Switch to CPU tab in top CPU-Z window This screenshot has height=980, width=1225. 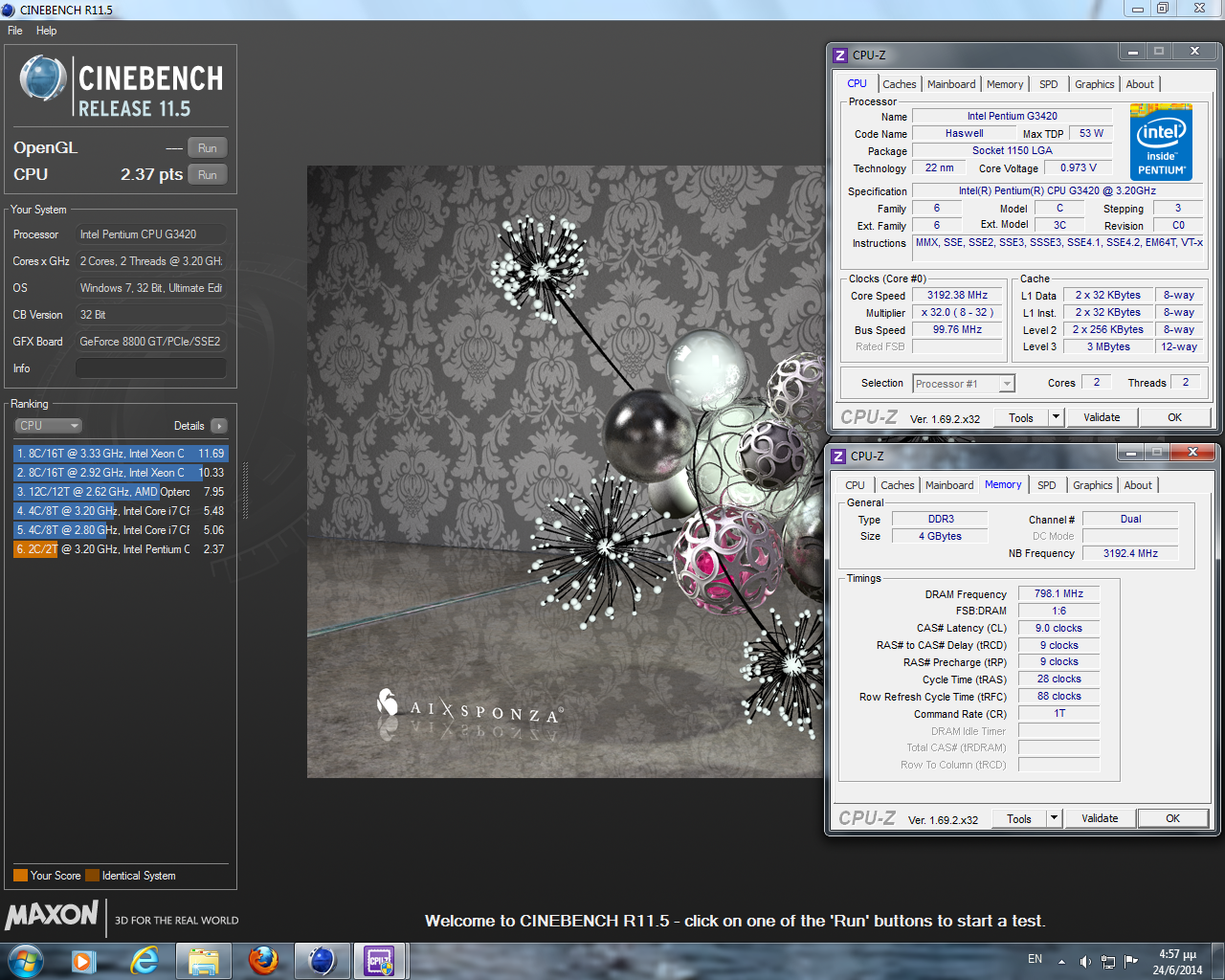click(x=857, y=84)
